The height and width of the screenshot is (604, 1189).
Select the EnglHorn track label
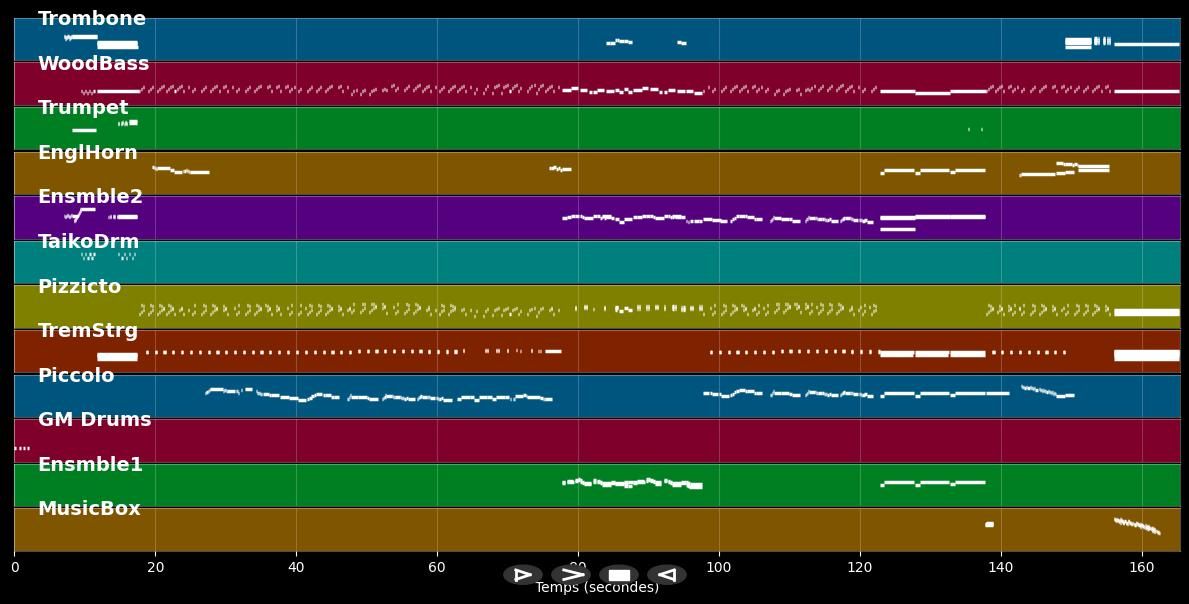click(89, 152)
